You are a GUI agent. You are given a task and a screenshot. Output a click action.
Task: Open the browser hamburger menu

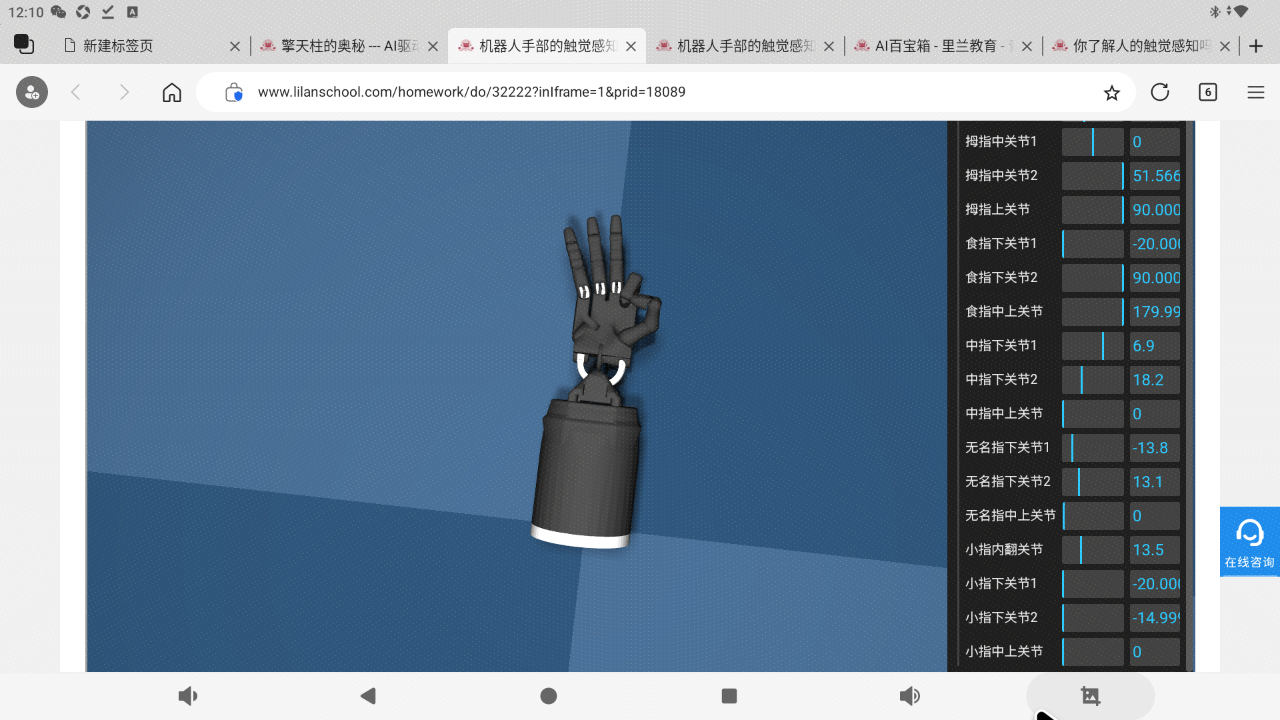click(x=1256, y=93)
